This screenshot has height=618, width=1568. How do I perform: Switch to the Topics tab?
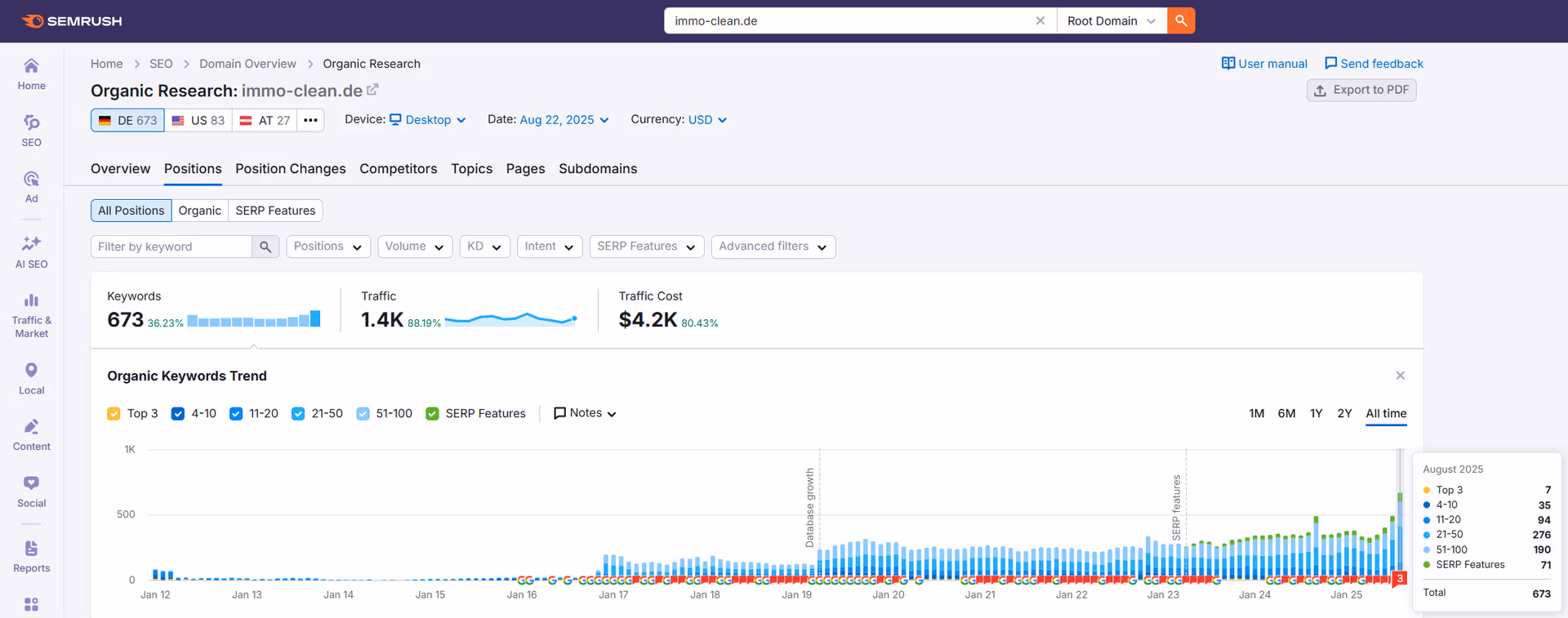click(x=472, y=169)
